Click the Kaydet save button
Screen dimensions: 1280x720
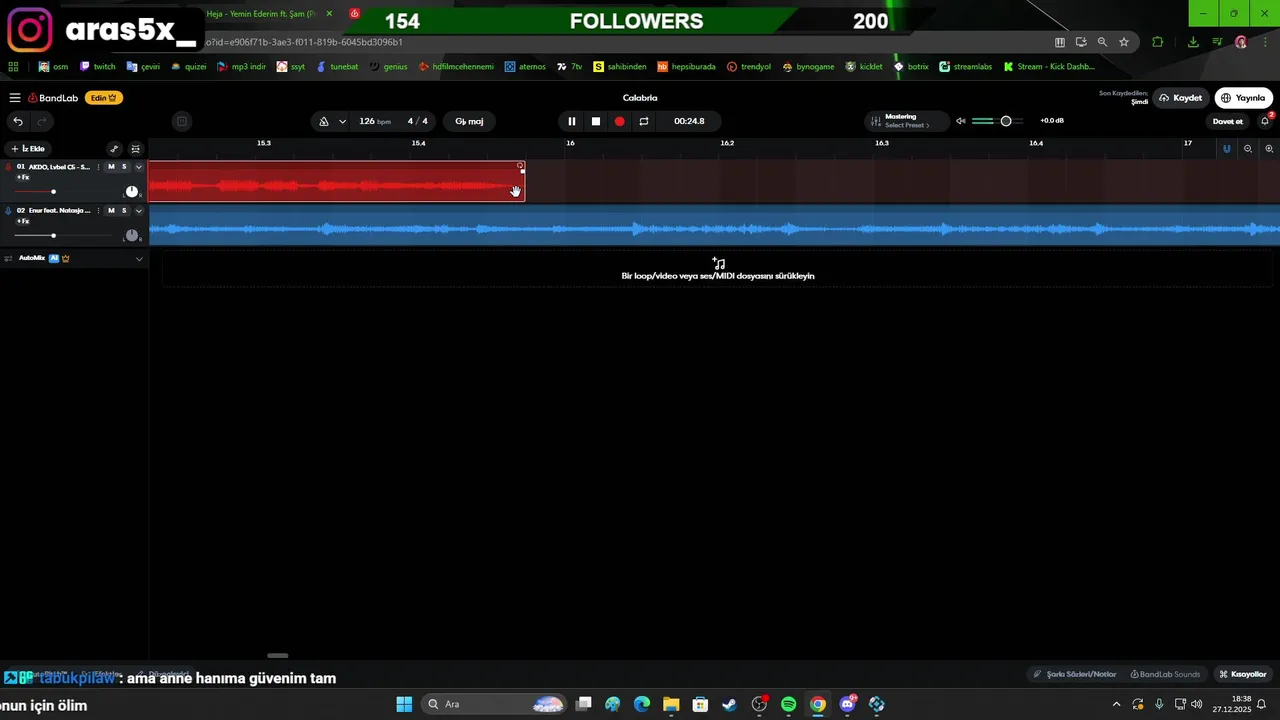coord(1180,98)
